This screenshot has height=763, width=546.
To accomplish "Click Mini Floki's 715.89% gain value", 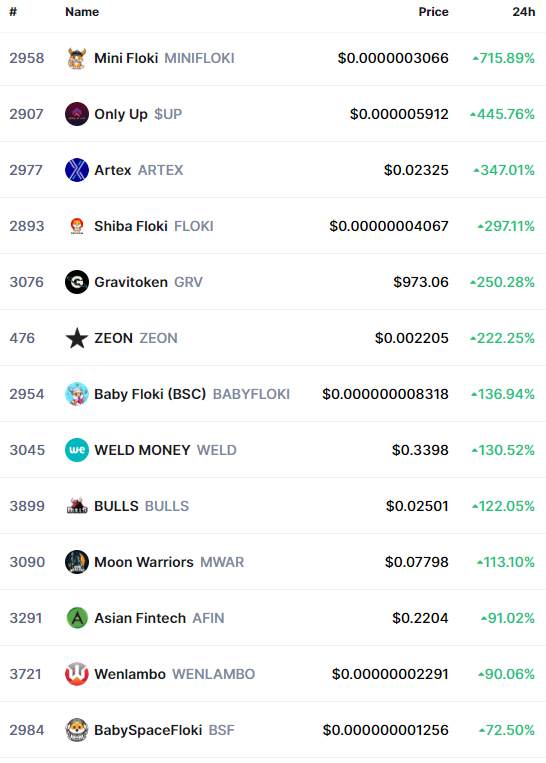I will point(504,58).
